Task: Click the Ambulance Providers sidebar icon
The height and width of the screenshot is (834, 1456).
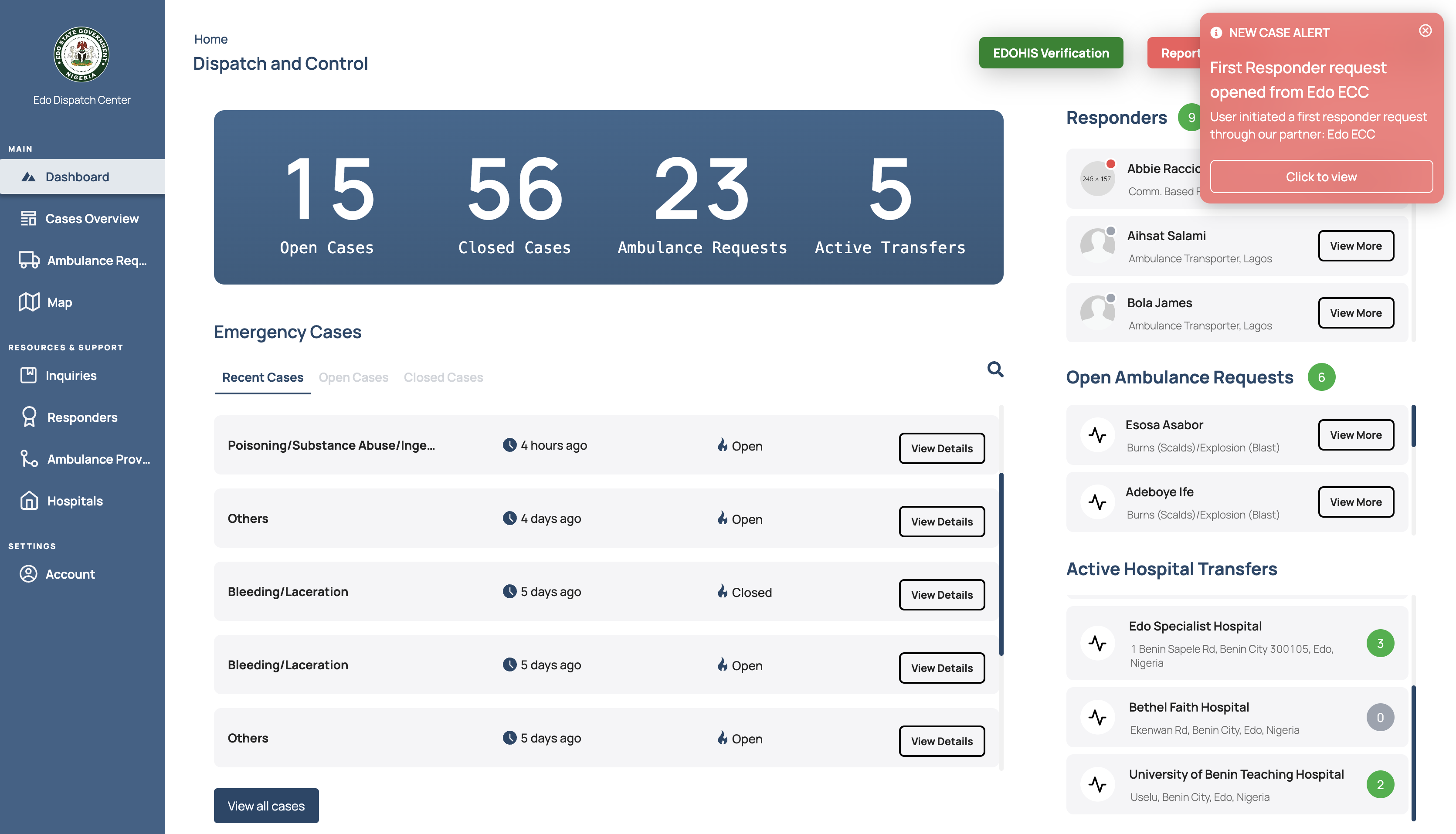Action: pos(29,459)
